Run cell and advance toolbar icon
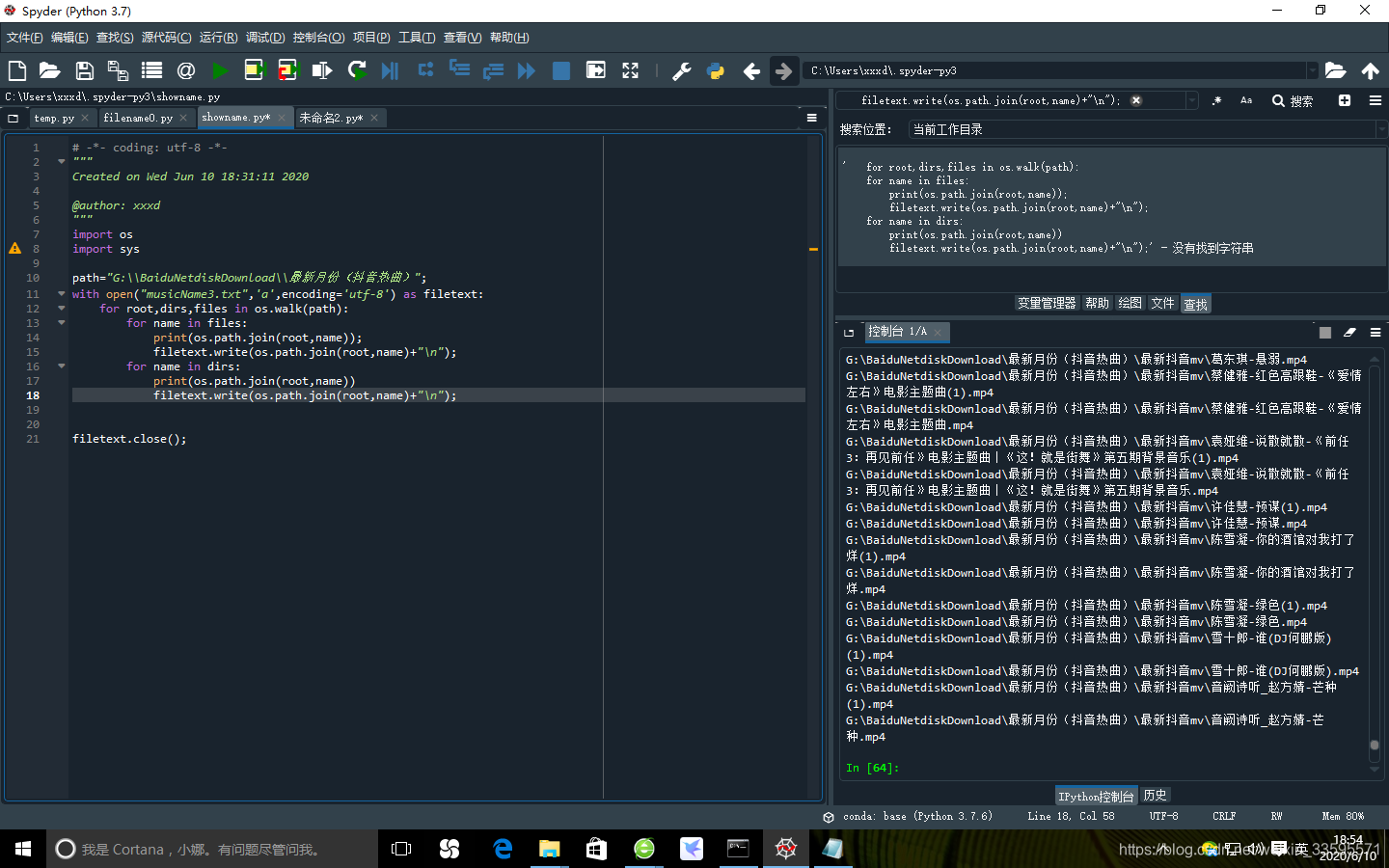The width and height of the screenshot is (1389, 868). [287, 70]
